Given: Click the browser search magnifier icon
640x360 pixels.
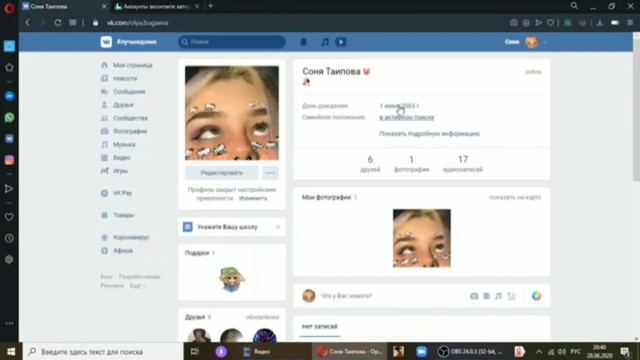Looking at the screenshot, I should [x=574, y=6].
